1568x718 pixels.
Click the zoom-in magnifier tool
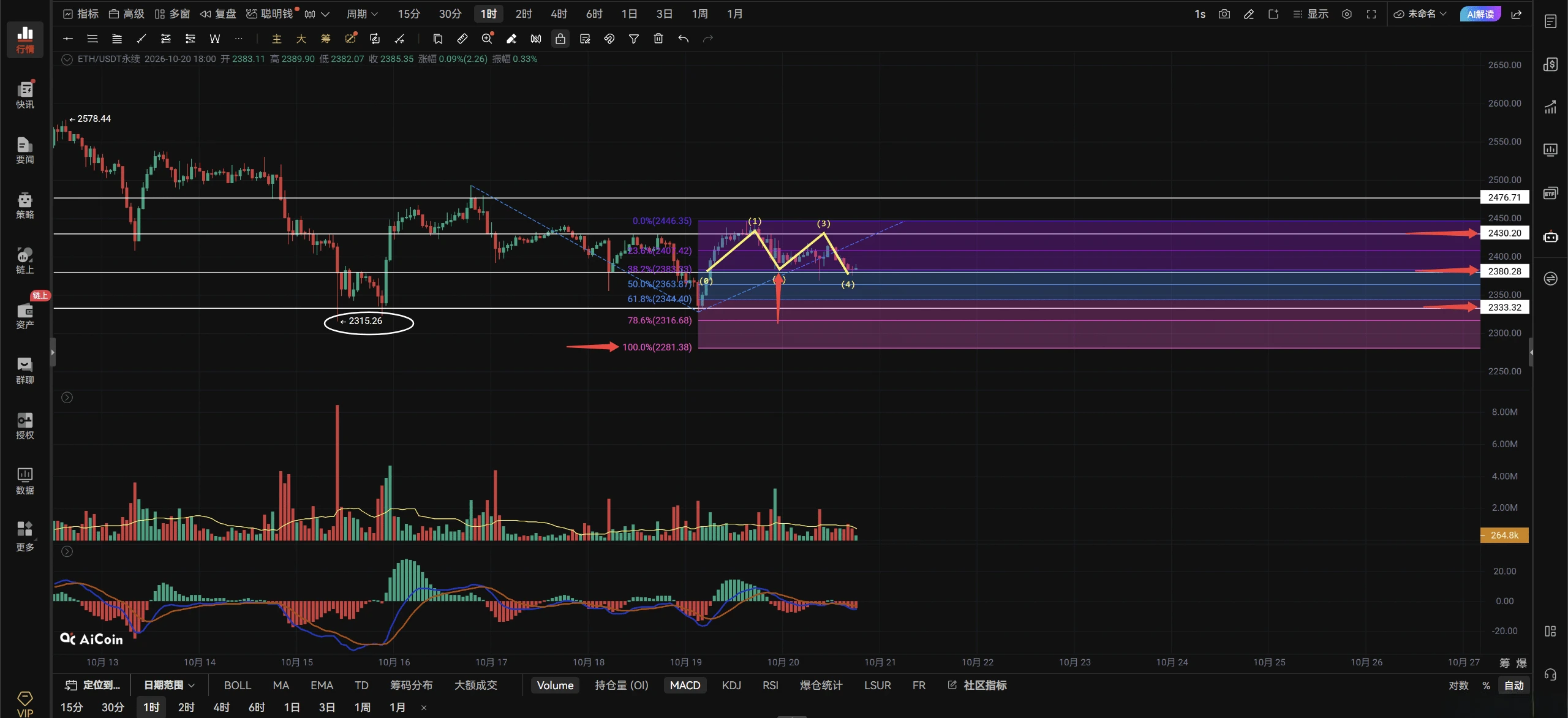tap(487, 39)
